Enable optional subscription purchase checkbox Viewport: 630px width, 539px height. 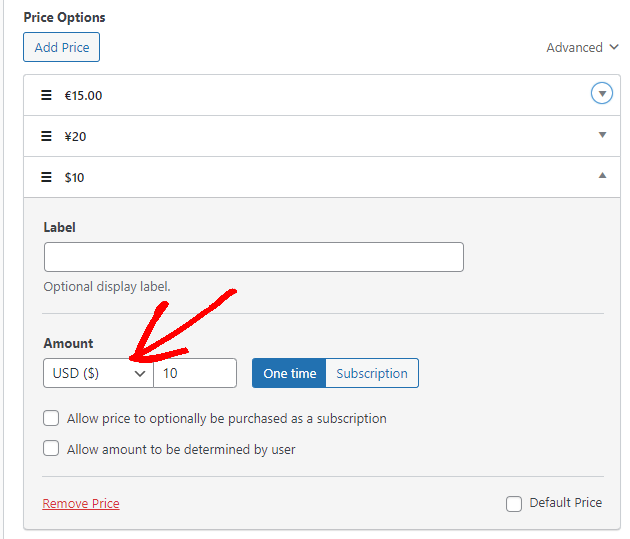pos(51,418)
